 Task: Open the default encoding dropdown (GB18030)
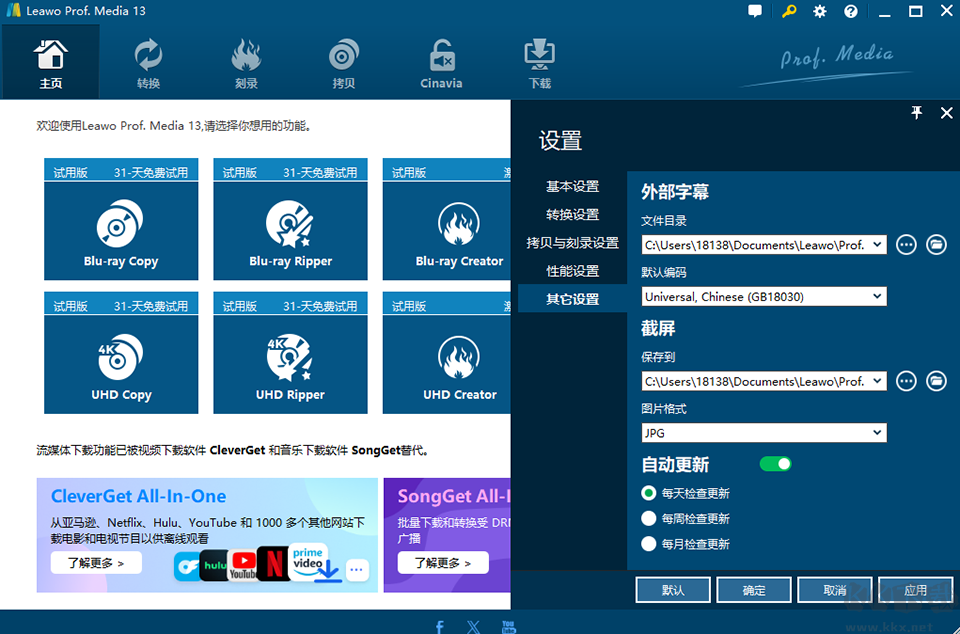click(x=763, y=297)
